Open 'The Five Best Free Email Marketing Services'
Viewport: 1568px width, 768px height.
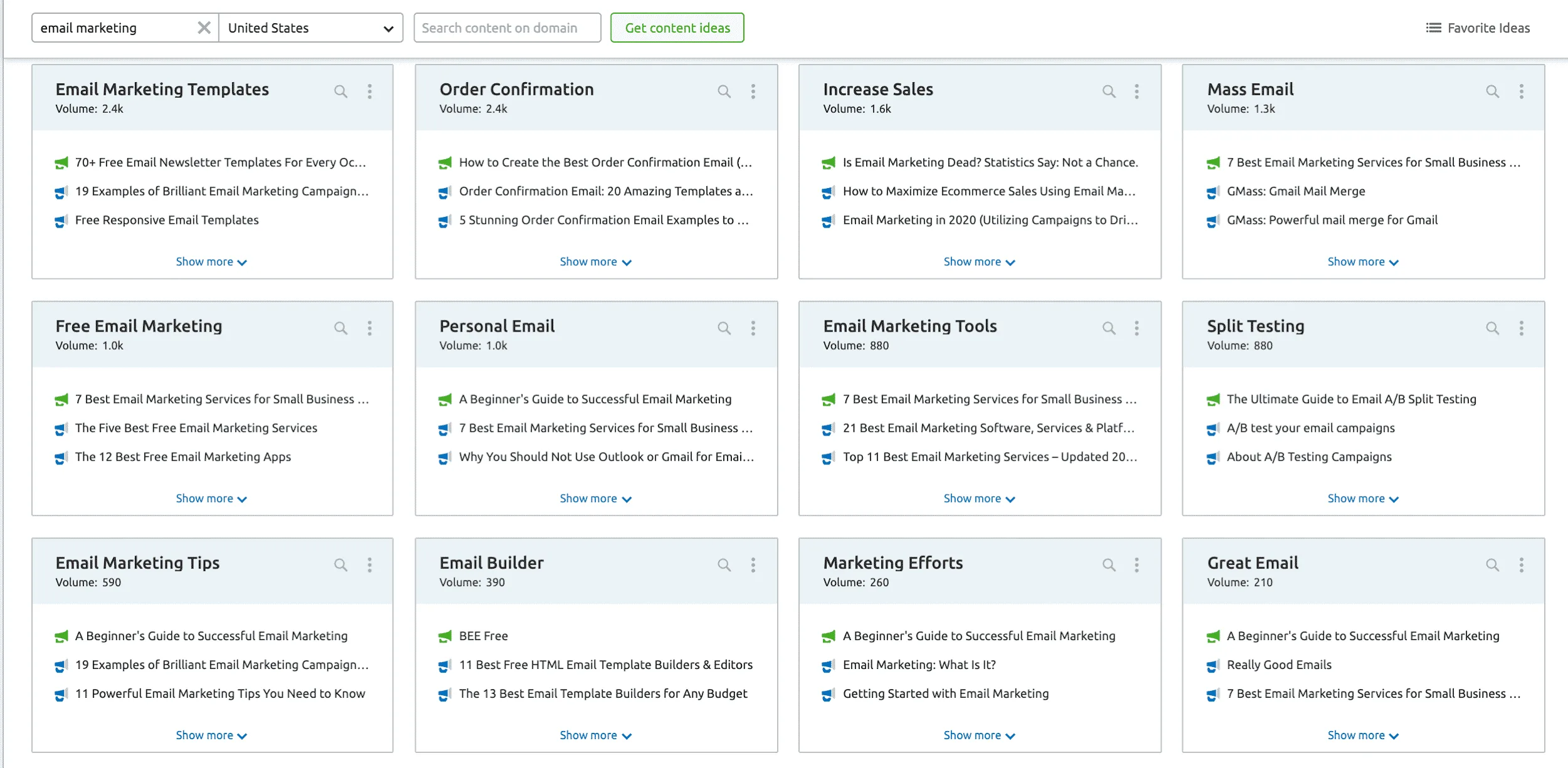(x=196, y=428)
